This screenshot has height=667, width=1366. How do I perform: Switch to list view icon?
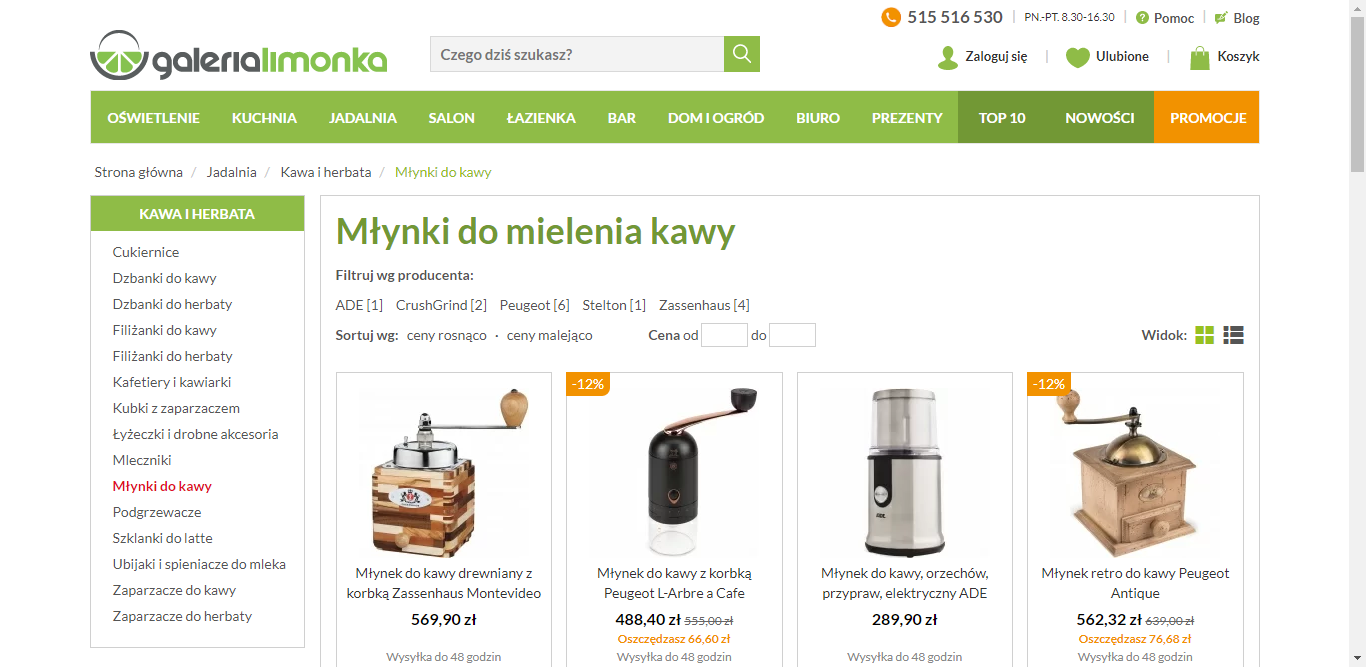[x=1233, y=335]
